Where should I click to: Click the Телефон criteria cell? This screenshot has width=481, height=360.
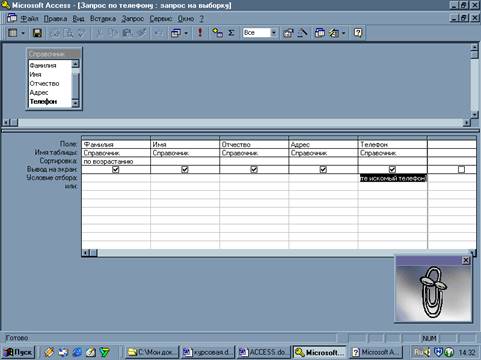393,178
